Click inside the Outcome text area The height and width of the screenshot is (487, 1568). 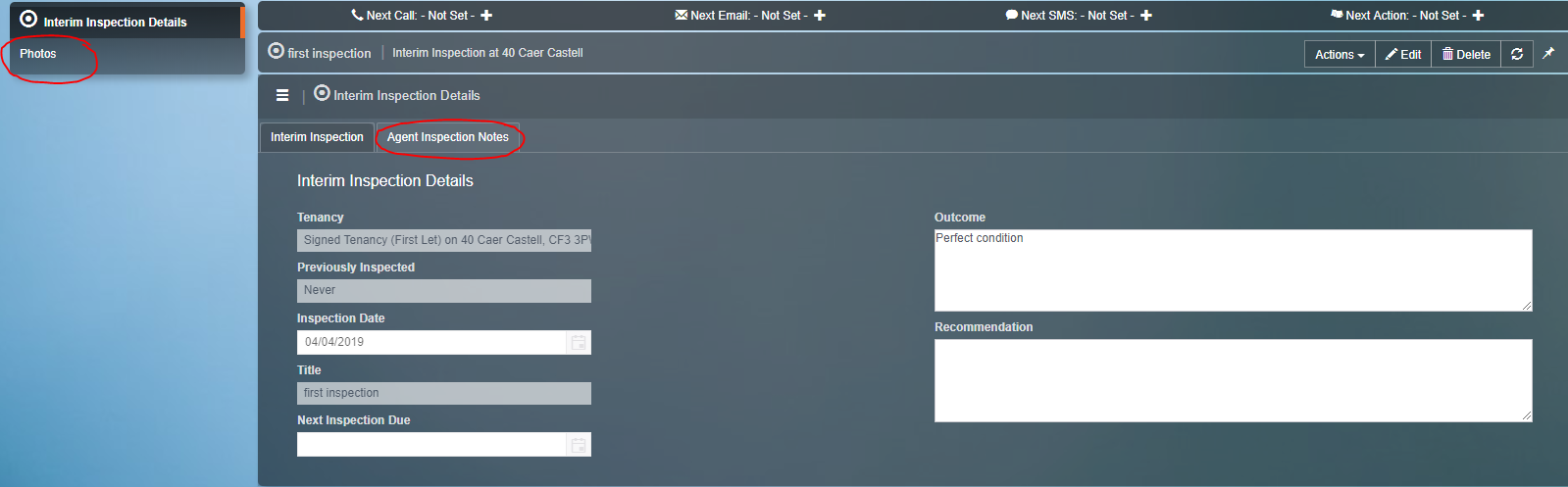click(1233, 271)
